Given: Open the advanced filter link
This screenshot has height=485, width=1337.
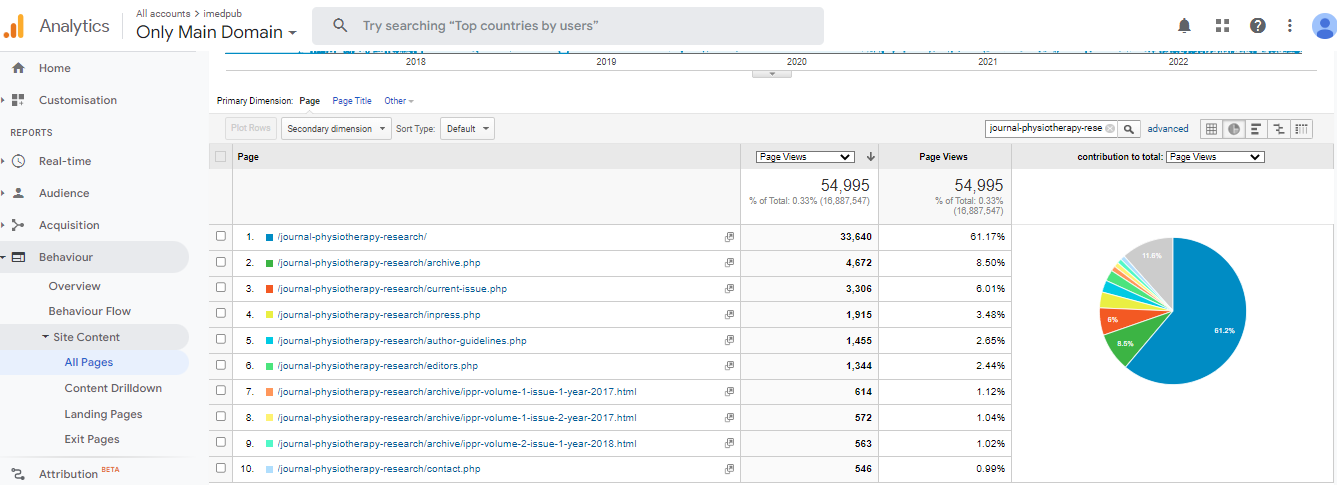Looking at the screenshot, I should click(x=1168, y=129).
